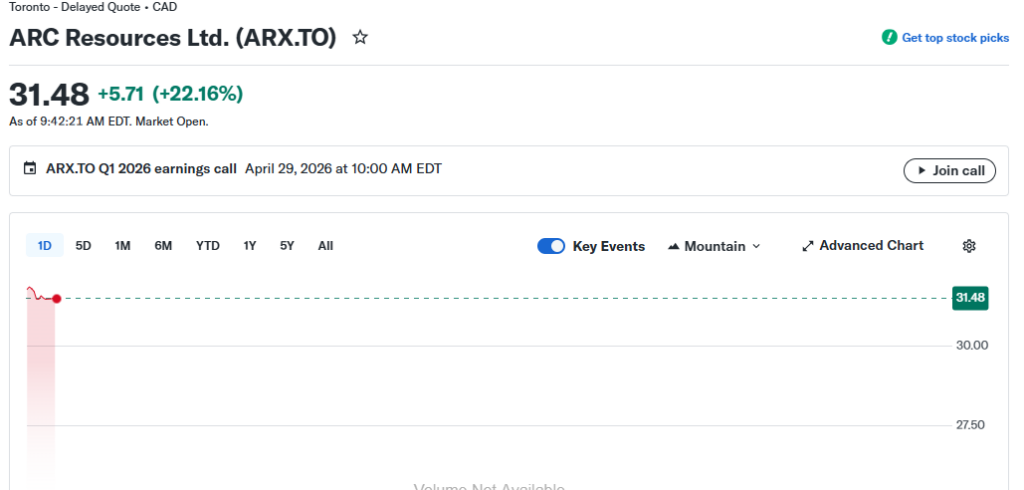This screenshot has height=490, width=1024.
Task: Toggle the Key Events switch
Action: 551,246
